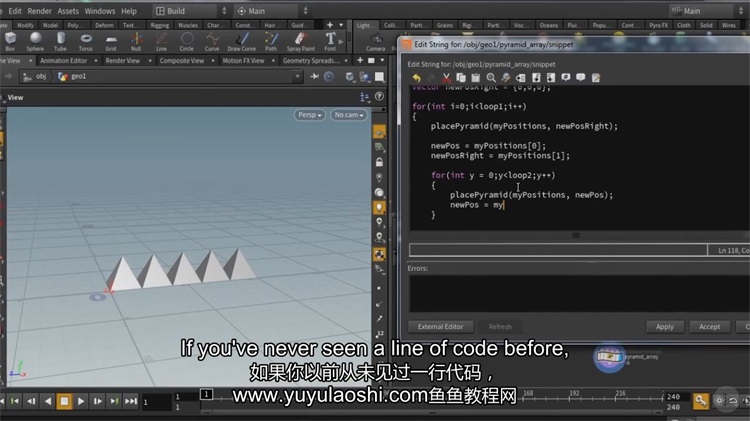Toggle the viewport lock icon on right toolbar
Image resolution: width=750 pixels, height=421 pixels.
click(379, 162)
